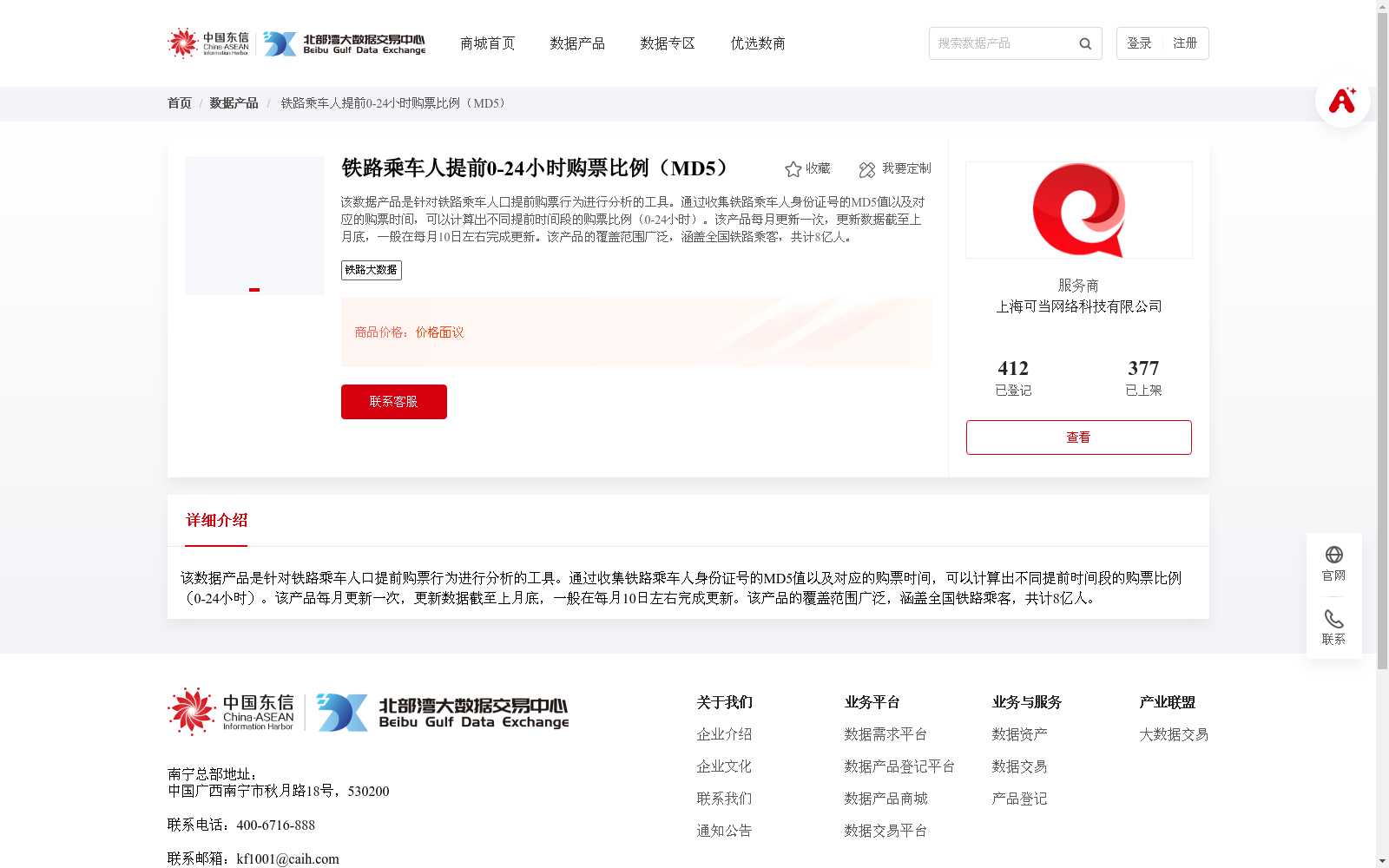This screenshot has width=1389, height=868.
Task: Open 数据产品商城 footer link
Action: click(x=885, y=799)
